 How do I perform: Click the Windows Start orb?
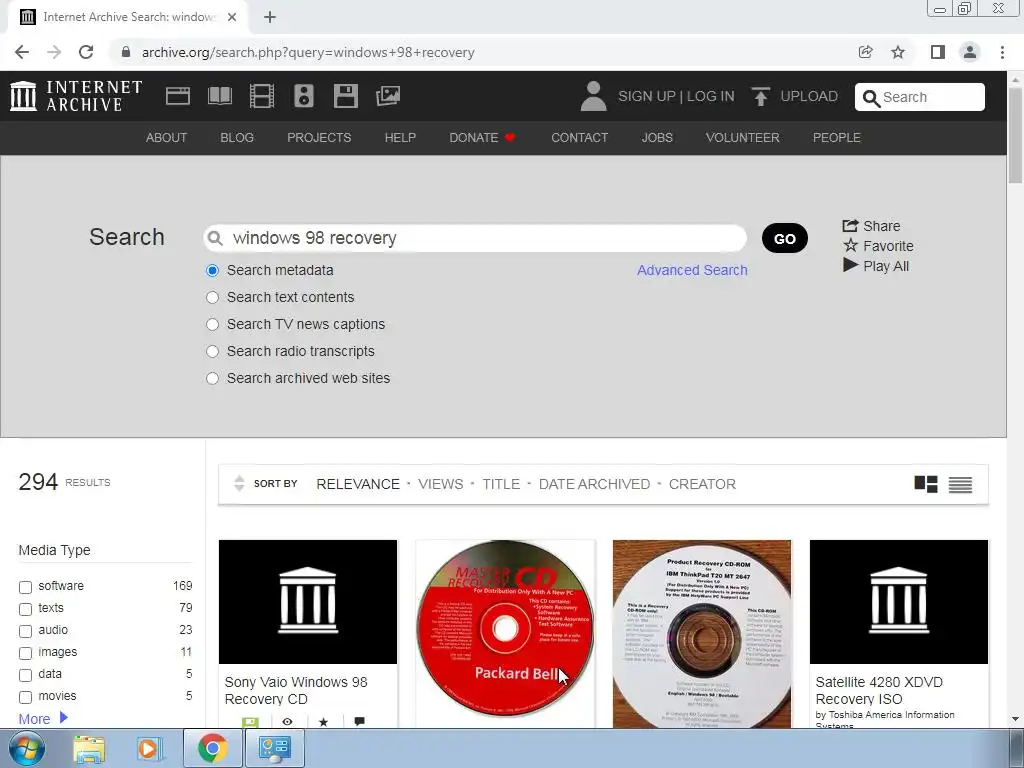pyautogui.click(x=27, y=748)
